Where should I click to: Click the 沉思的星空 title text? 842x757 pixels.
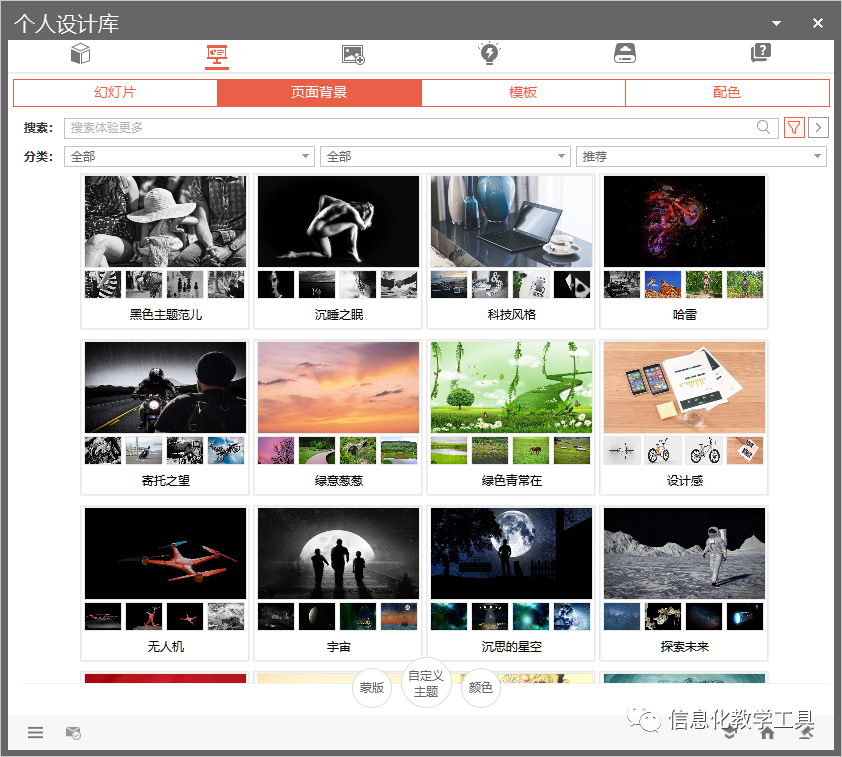coord(511,646)
